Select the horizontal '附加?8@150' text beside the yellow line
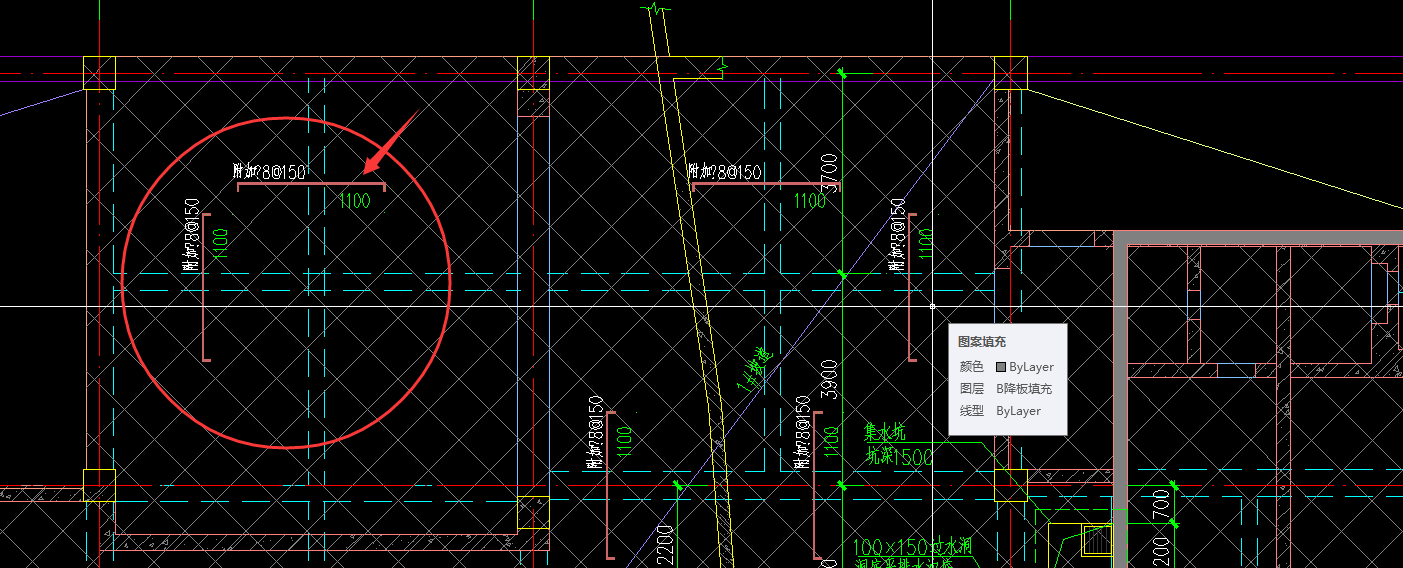The height and width of the screenshot is (568, 1403). pyautogui.click(x=725, y=172)
